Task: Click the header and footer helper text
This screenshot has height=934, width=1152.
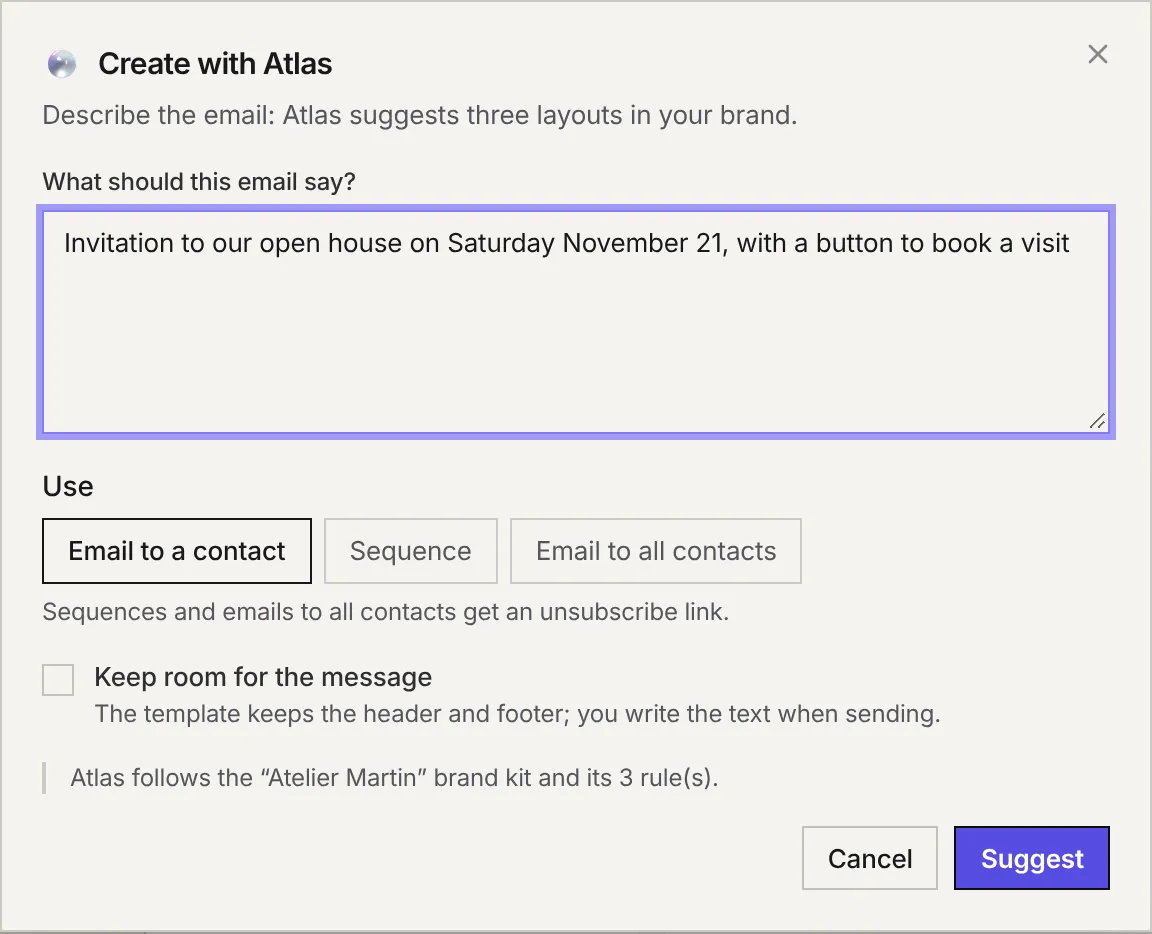Action: (x=517, y=714)
